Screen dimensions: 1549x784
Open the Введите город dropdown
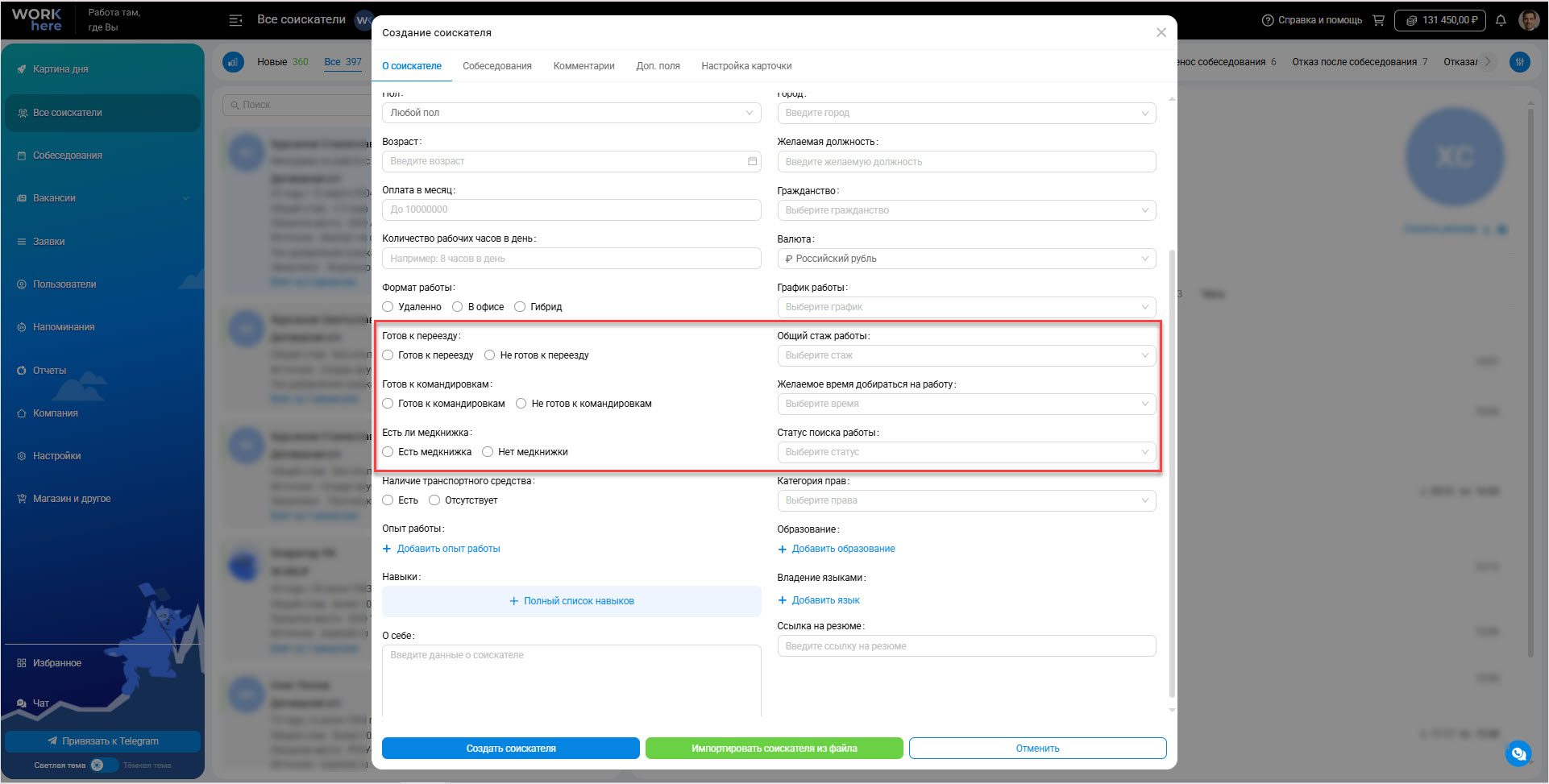point(966,113)
